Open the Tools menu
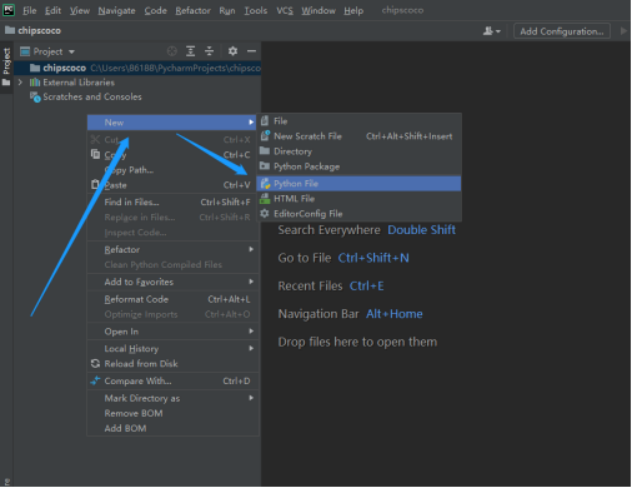Screen dimensions: 633x488 coord(256,10)
